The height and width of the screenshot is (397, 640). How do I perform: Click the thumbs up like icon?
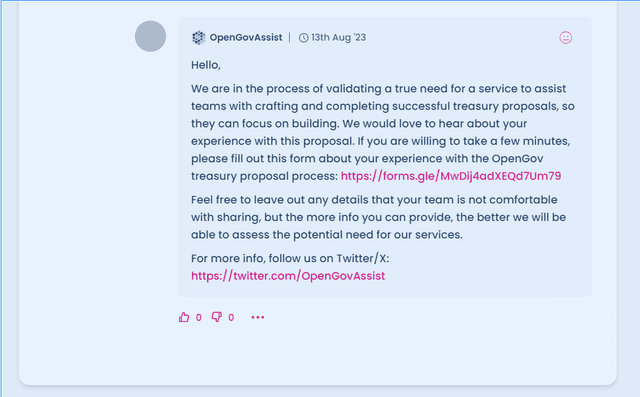pyautogui.click(x=184, y=317)
